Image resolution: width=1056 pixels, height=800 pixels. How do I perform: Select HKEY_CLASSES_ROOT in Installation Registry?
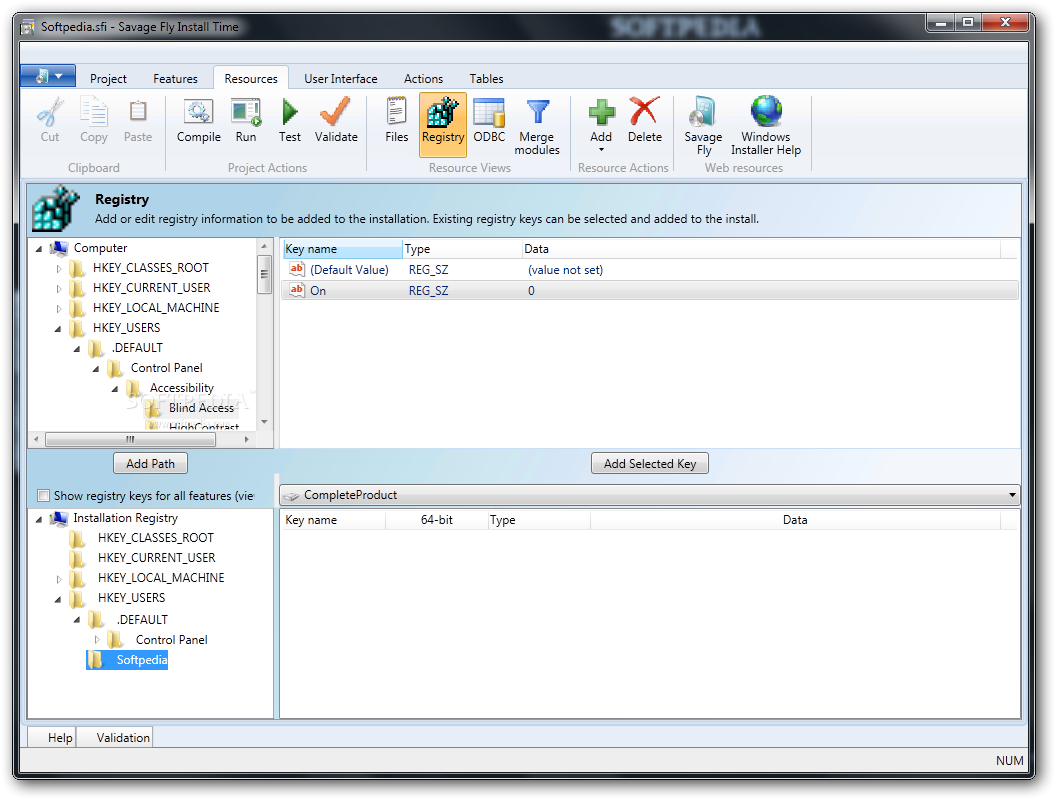coord(156,538)
